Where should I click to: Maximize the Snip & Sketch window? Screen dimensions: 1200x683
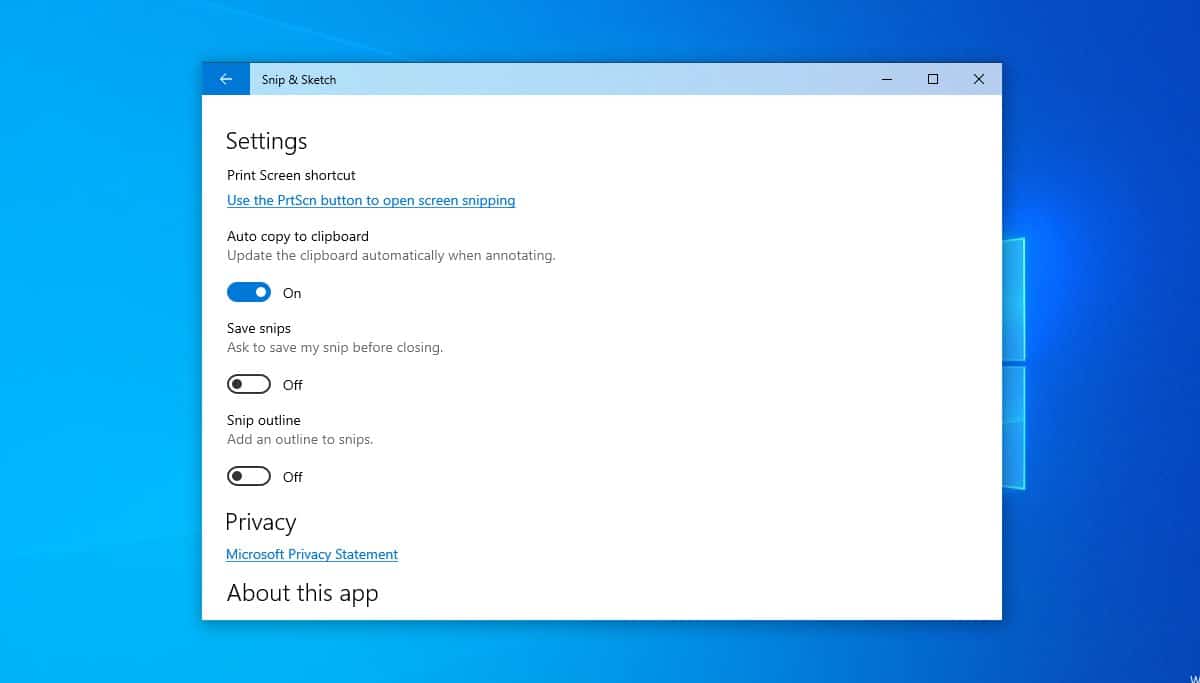(x=933, y=79)
